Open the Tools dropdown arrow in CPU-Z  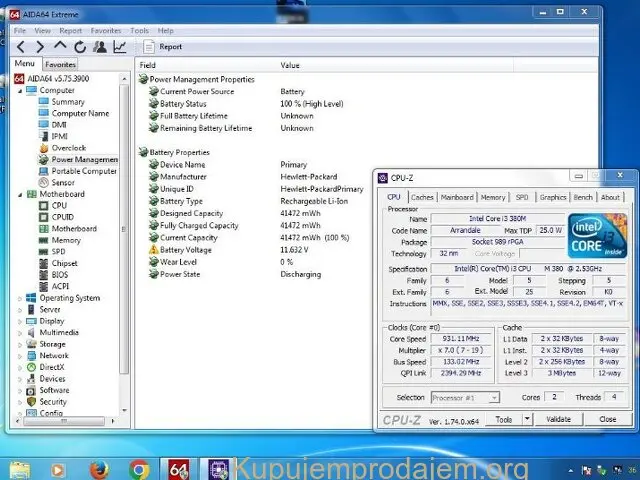click(528, 420)
